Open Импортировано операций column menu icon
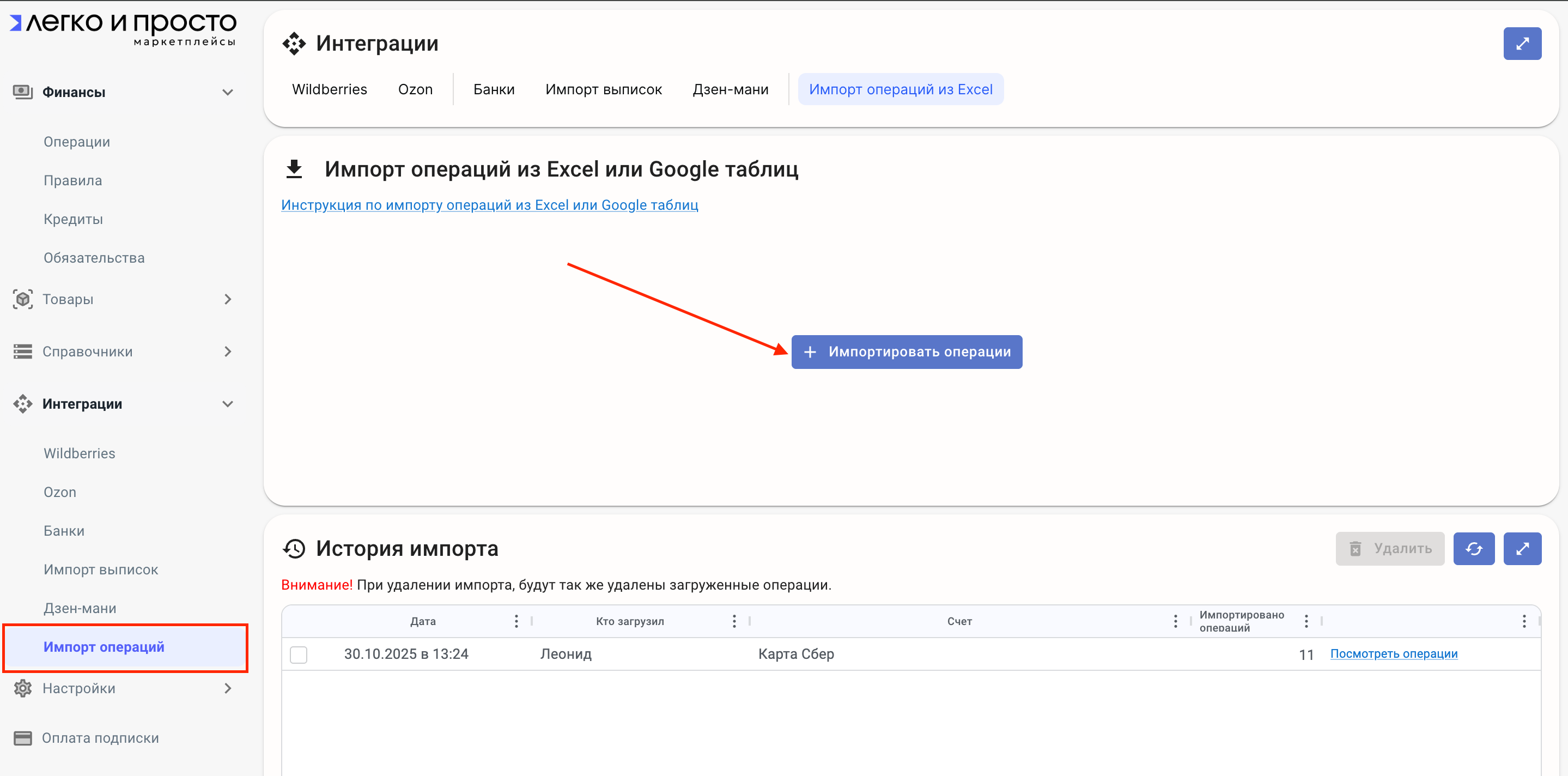1568x776 pixels. coord(1305,621)
